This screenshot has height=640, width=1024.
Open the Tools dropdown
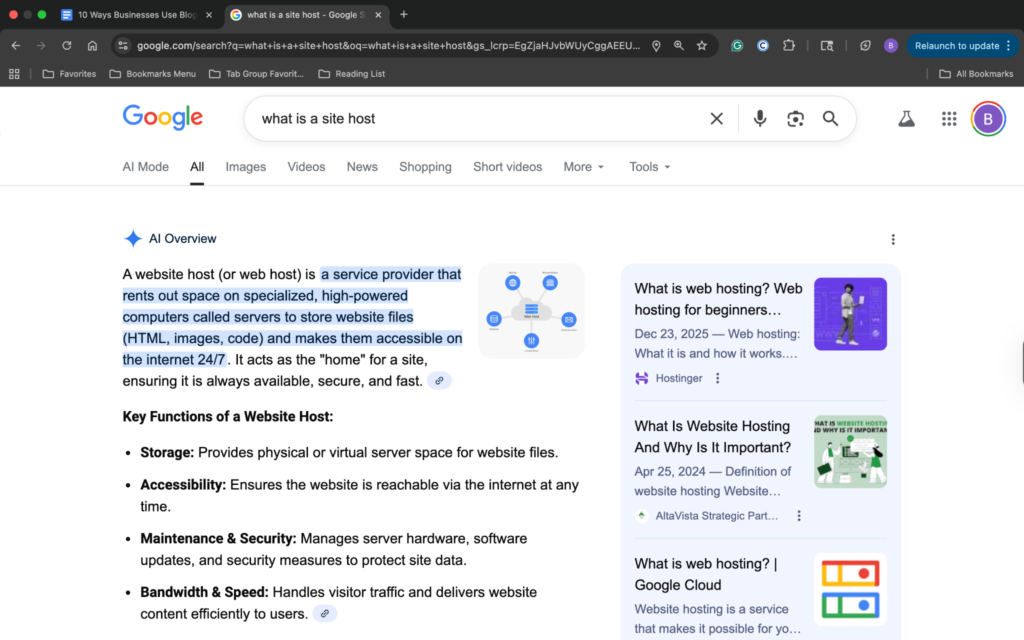coord(648,167)
